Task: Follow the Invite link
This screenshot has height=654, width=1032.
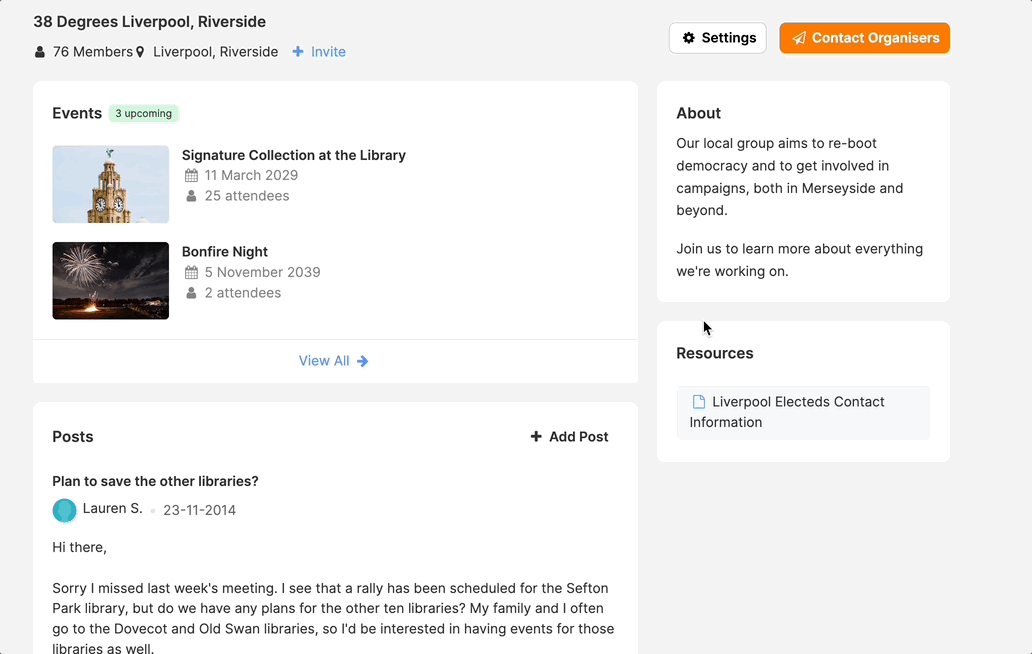Action: click(328, 52)
